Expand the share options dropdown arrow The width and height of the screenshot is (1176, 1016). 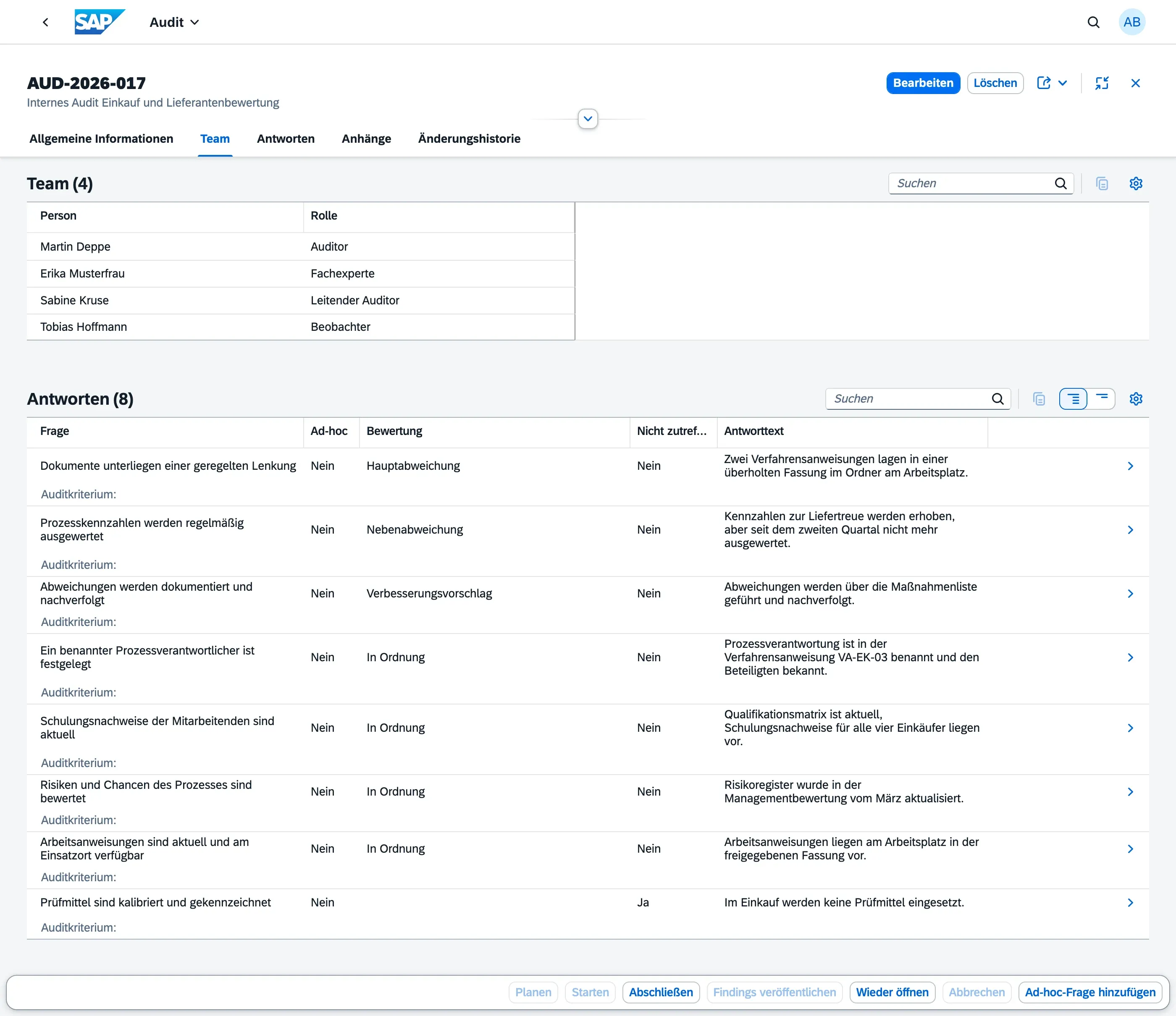click(x=1063, y=83)
